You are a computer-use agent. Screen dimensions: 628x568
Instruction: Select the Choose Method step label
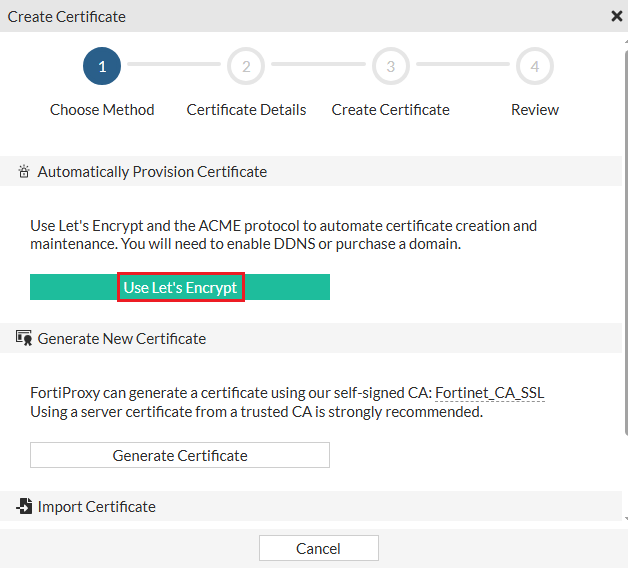102,110
